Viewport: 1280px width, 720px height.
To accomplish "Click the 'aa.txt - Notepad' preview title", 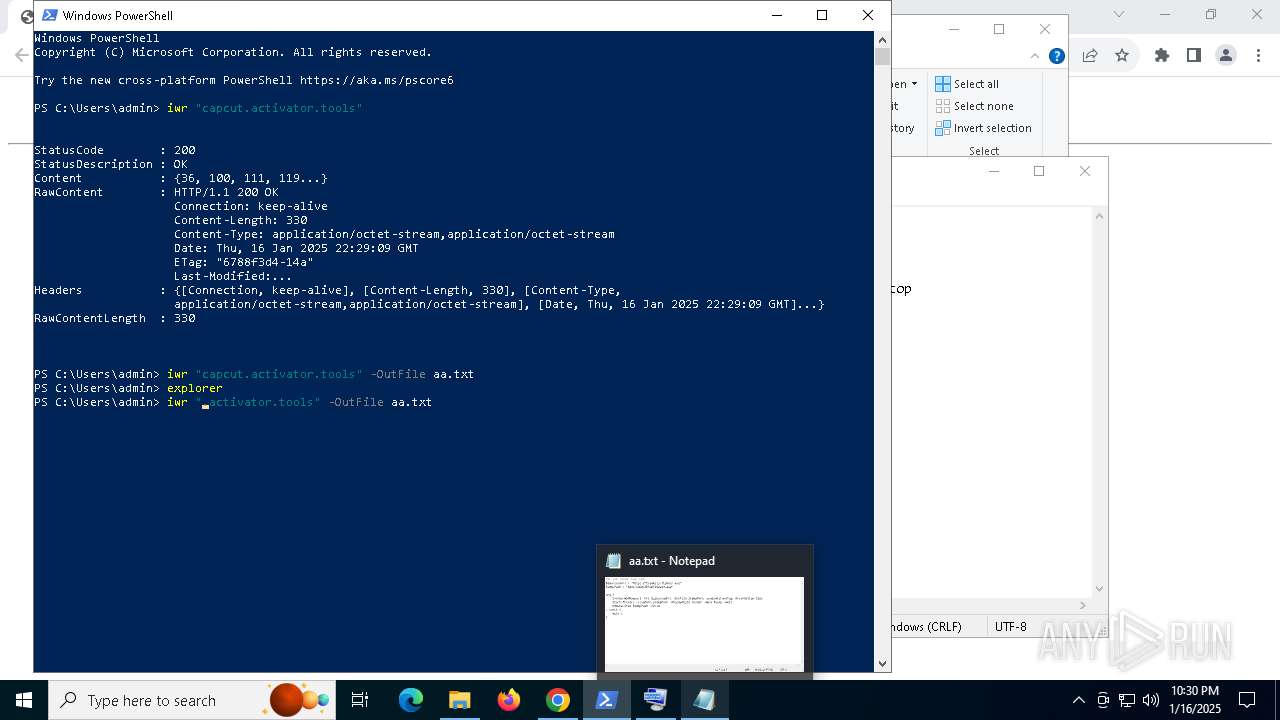I will (x=671, y=561).
